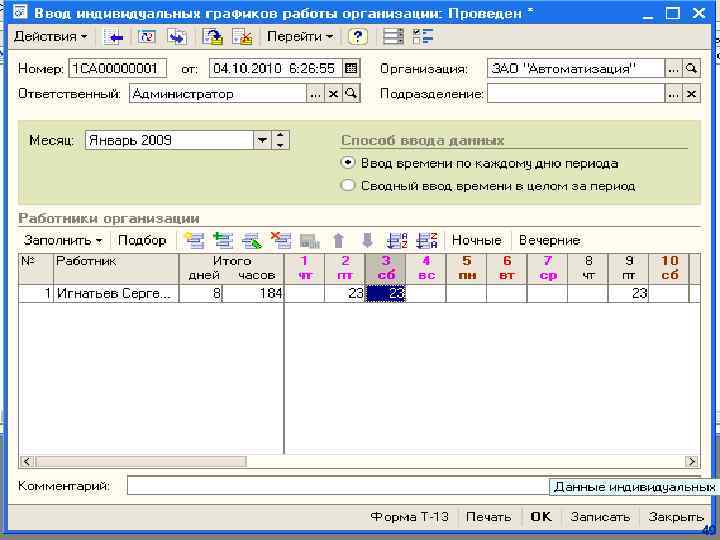This screenshot has height=540, width=720.
Task: Click the grayed finish editing icon
Action: coord(310,240)
